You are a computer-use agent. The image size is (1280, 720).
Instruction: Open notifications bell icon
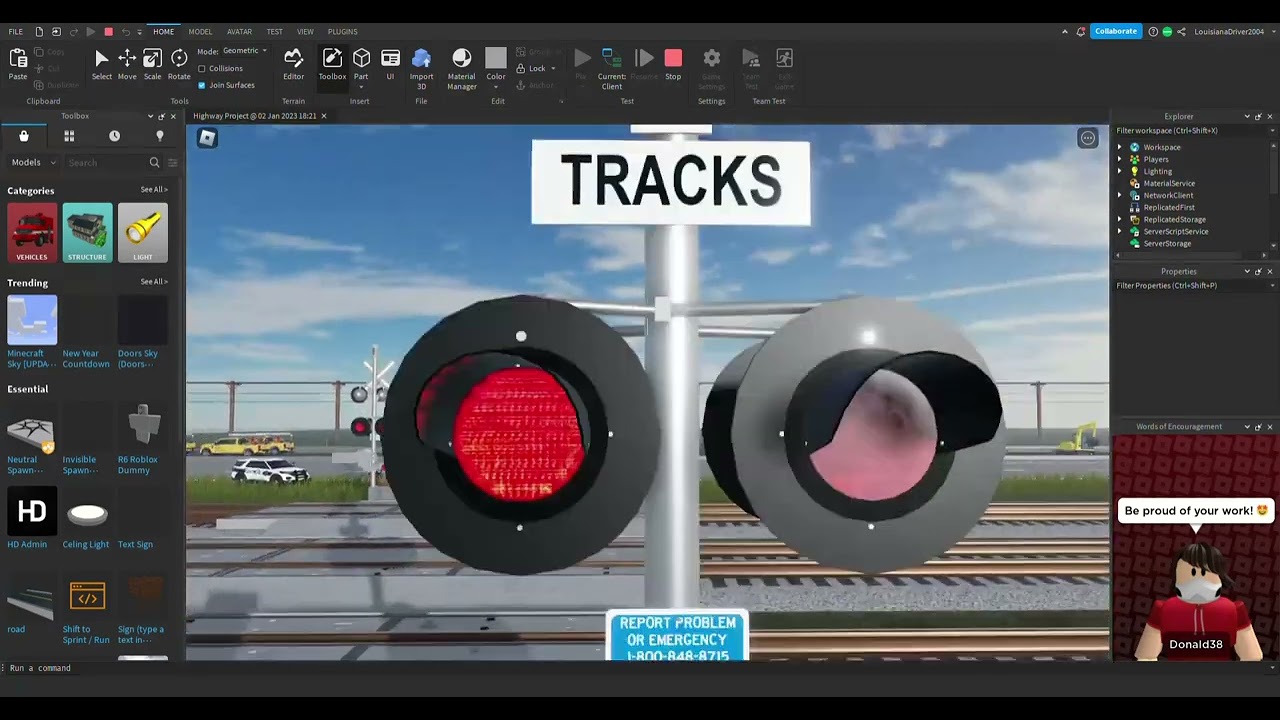[1081, 31]
